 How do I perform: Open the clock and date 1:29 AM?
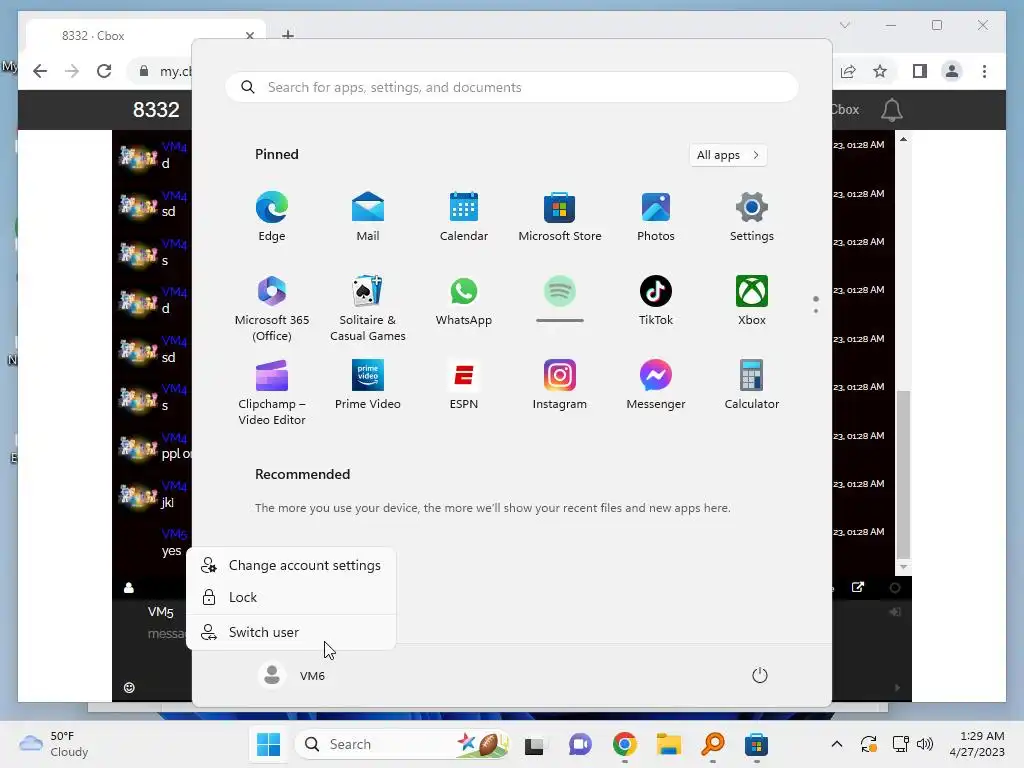977,744
